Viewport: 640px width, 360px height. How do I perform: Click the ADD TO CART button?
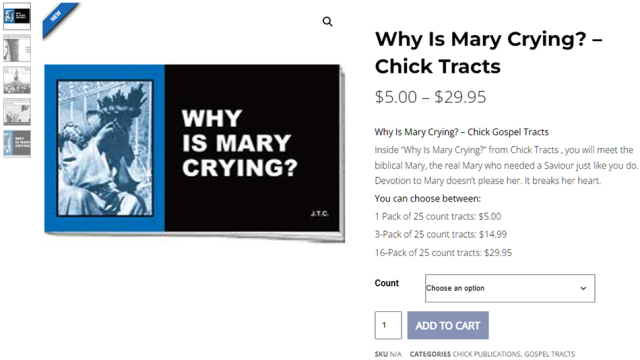pyautogui.click(x=448, y=325)
